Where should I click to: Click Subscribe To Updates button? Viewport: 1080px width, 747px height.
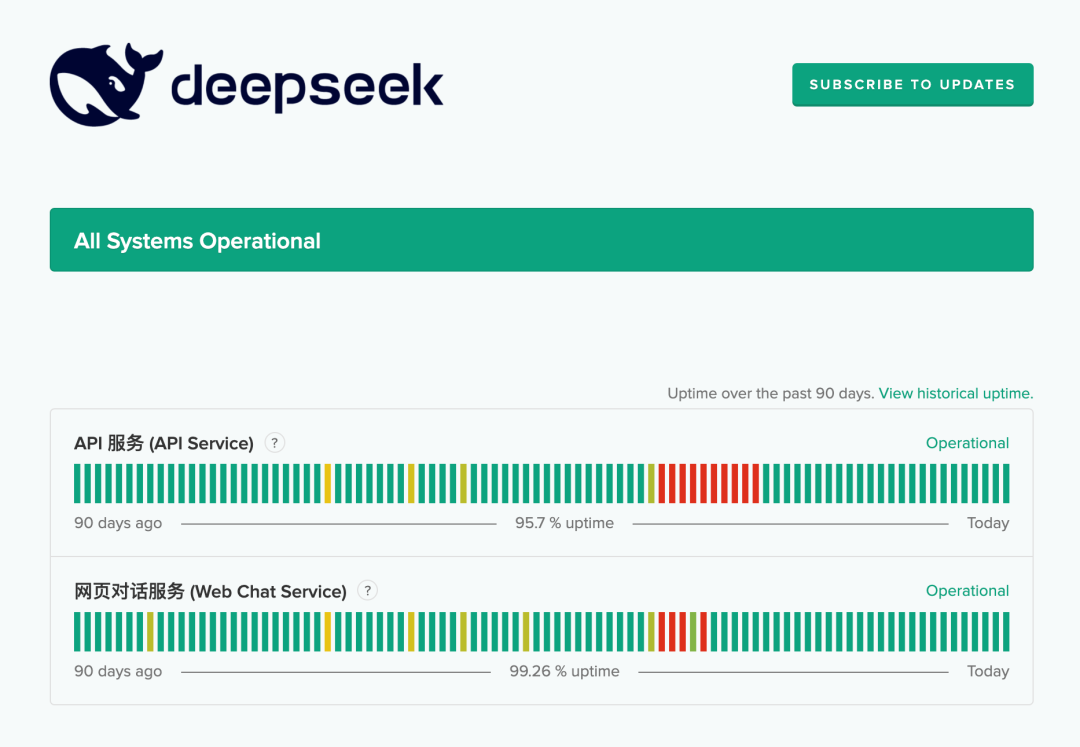[912, 85]
